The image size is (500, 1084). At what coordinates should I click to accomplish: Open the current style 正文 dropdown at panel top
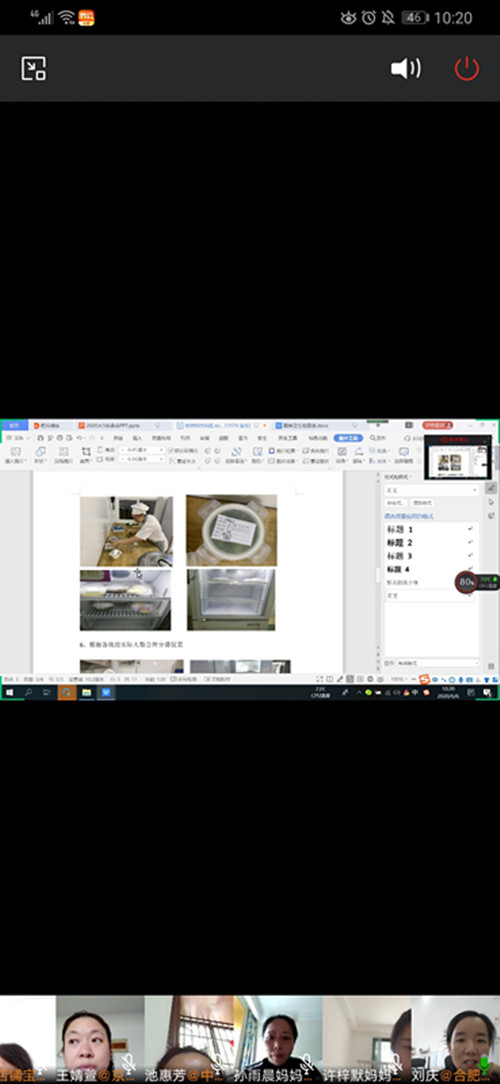(x=432, y=490)
